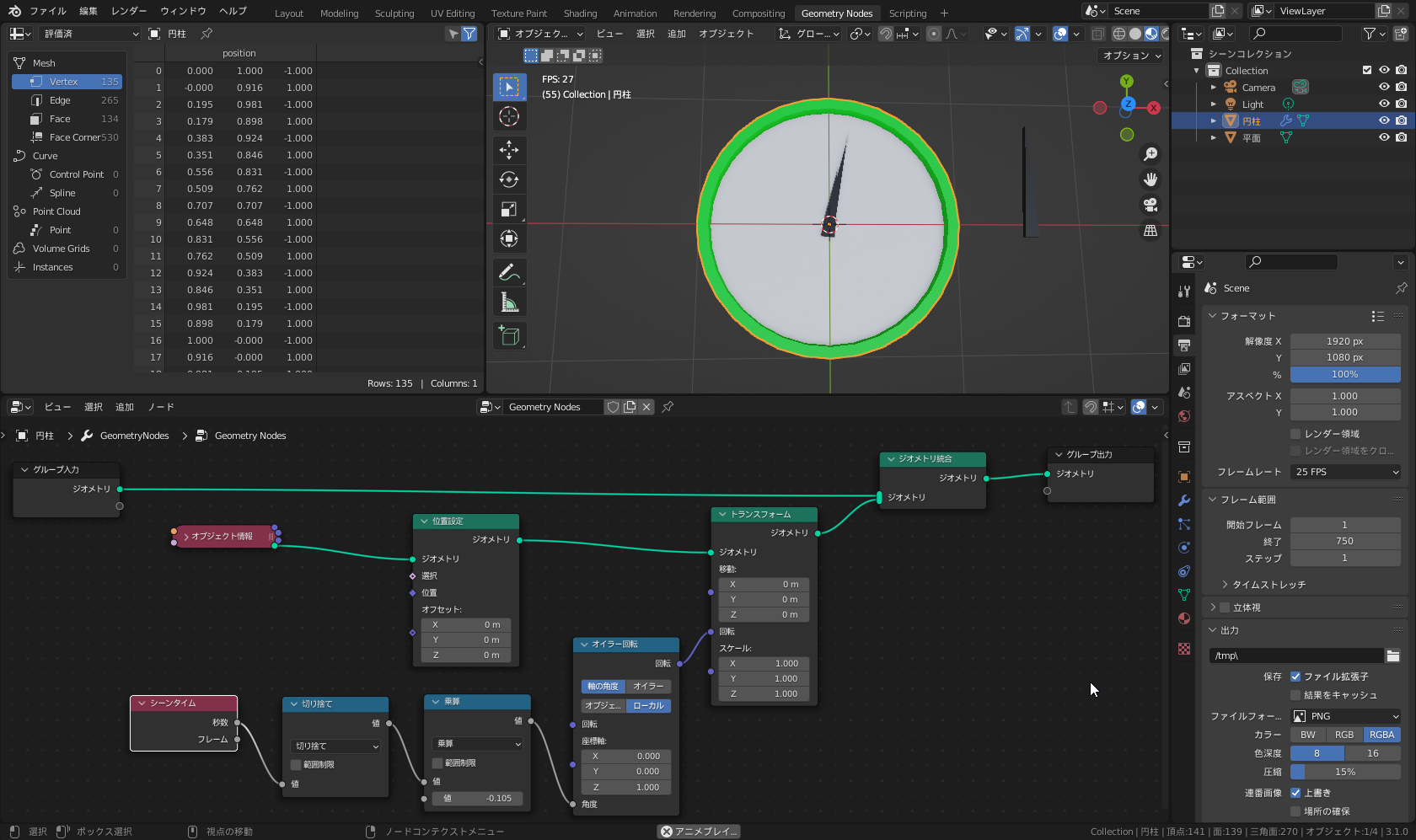Open the ノード menu in the node editor
1416x840 pixels.
tap(161, 407)
